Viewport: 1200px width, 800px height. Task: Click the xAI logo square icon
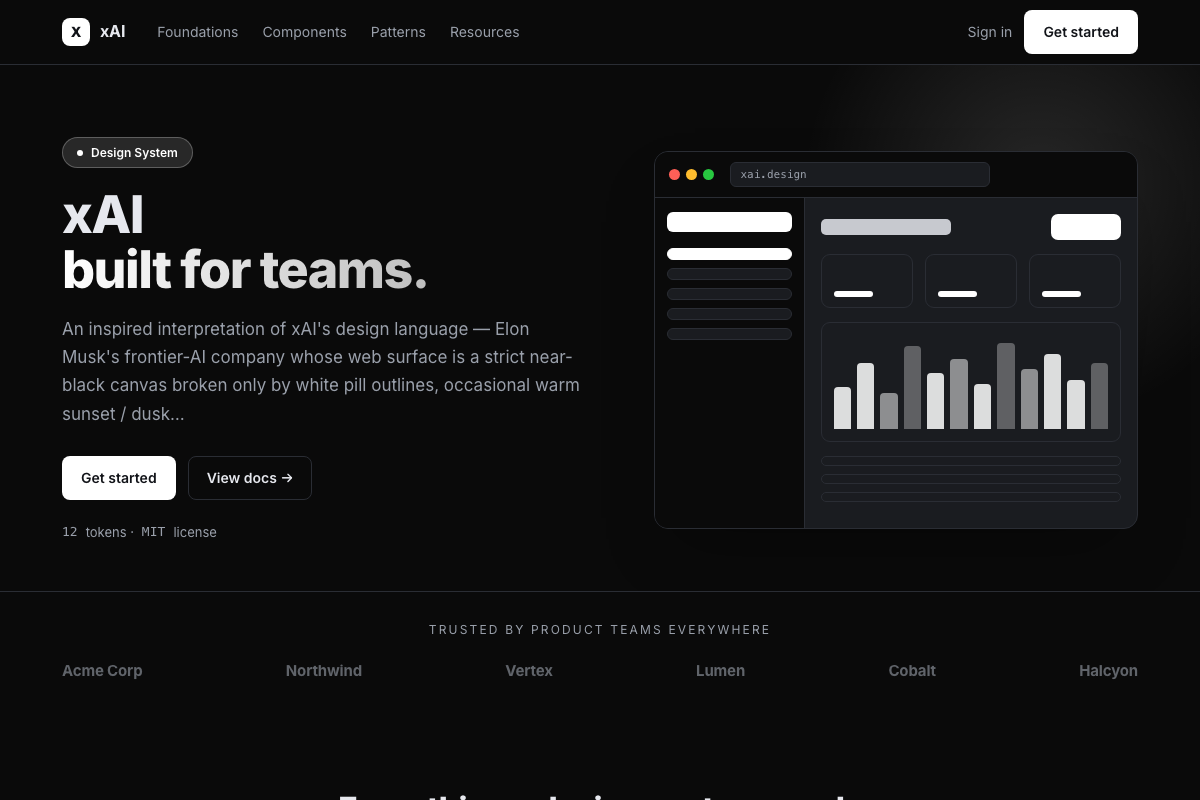tap(76, 32)
